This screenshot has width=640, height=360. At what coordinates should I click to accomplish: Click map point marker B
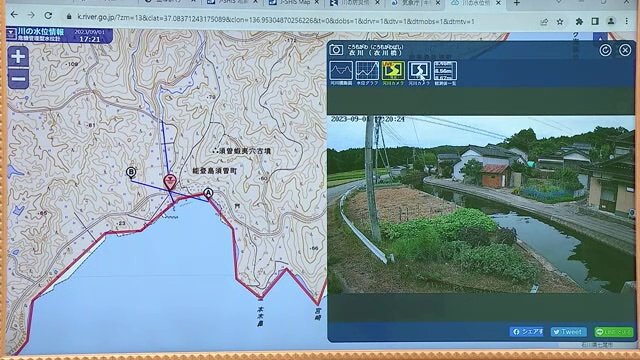coord(131,172)
